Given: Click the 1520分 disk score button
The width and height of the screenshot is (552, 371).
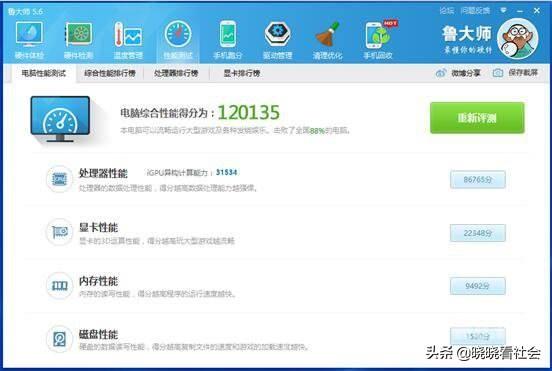Looking at the screenshot, I should (x=478, y=337).
